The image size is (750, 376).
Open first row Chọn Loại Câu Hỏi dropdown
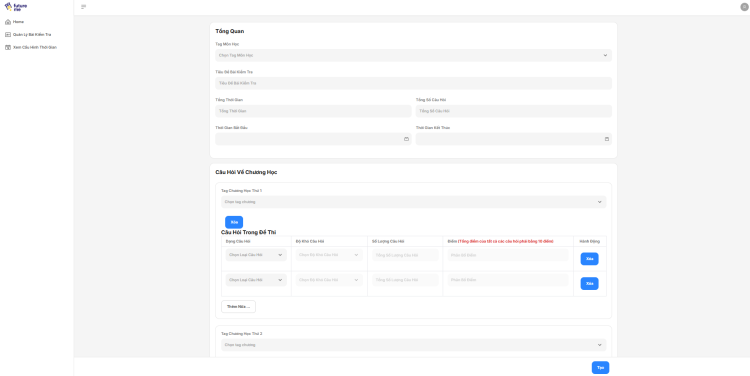256,255
